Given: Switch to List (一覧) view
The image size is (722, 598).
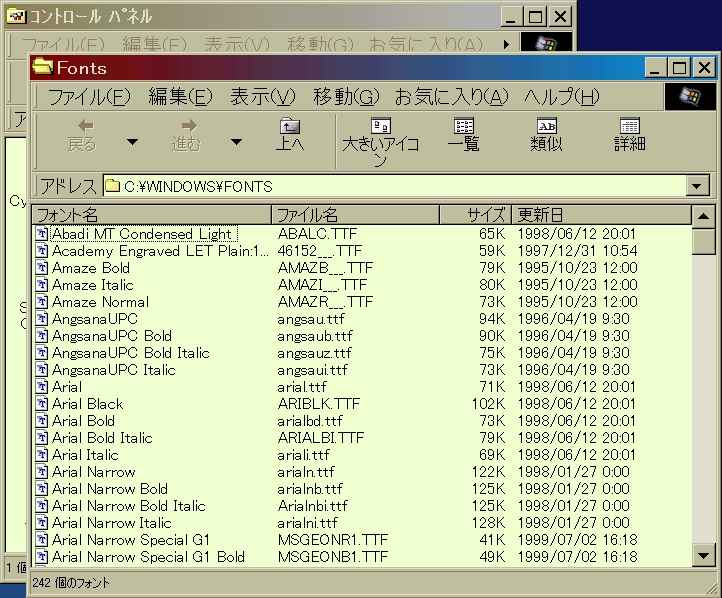Looking at the screenshot, I should pyautogui.click(x=464, y=134).
